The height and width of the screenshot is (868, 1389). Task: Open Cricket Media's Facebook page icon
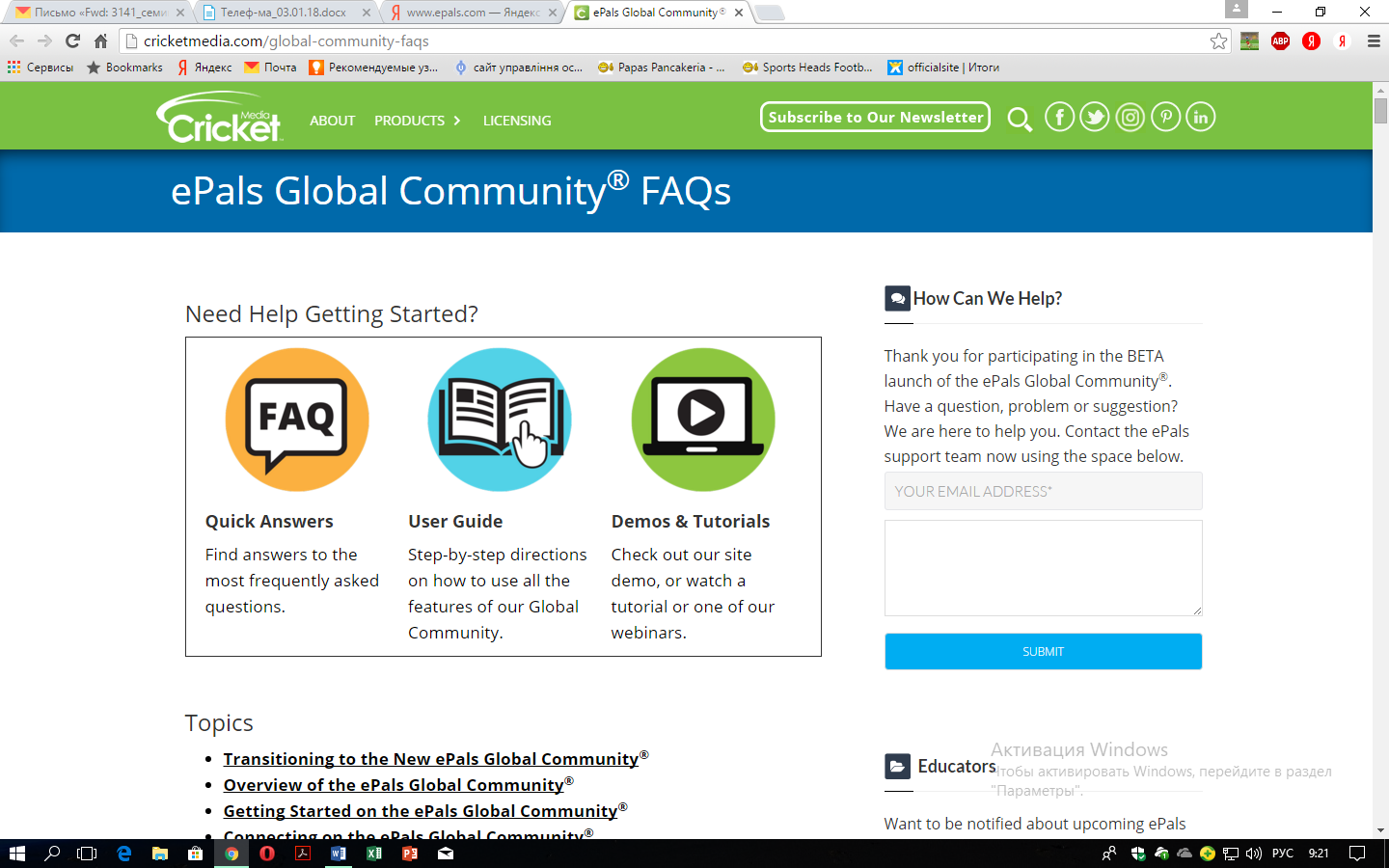(1059, 118)
